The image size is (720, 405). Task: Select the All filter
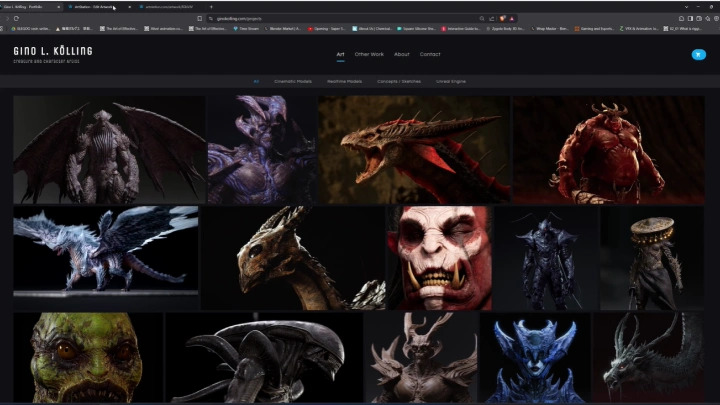coord(256,81)
